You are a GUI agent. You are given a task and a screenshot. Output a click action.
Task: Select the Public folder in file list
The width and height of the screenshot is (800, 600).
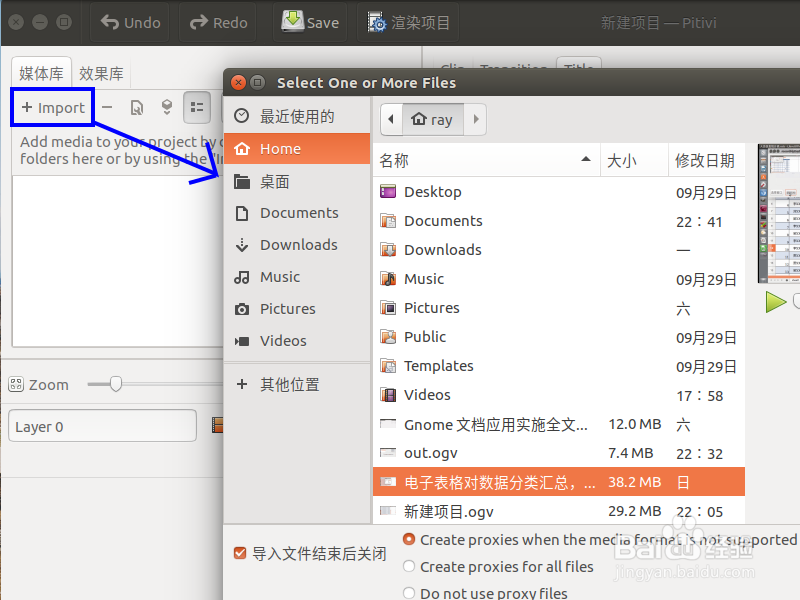559,337
